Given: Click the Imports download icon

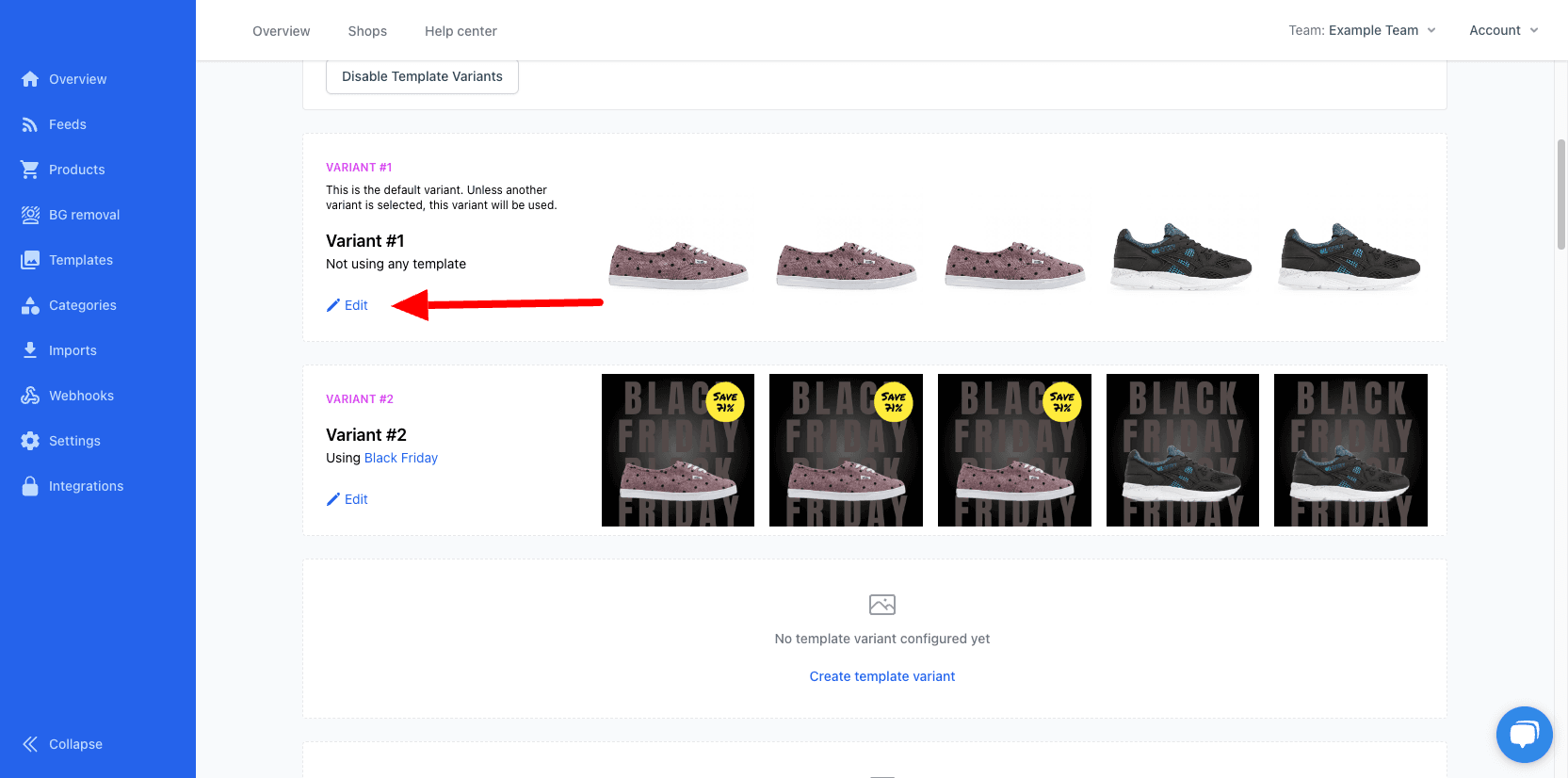Looking at the screenshot, I should point(30,350).
